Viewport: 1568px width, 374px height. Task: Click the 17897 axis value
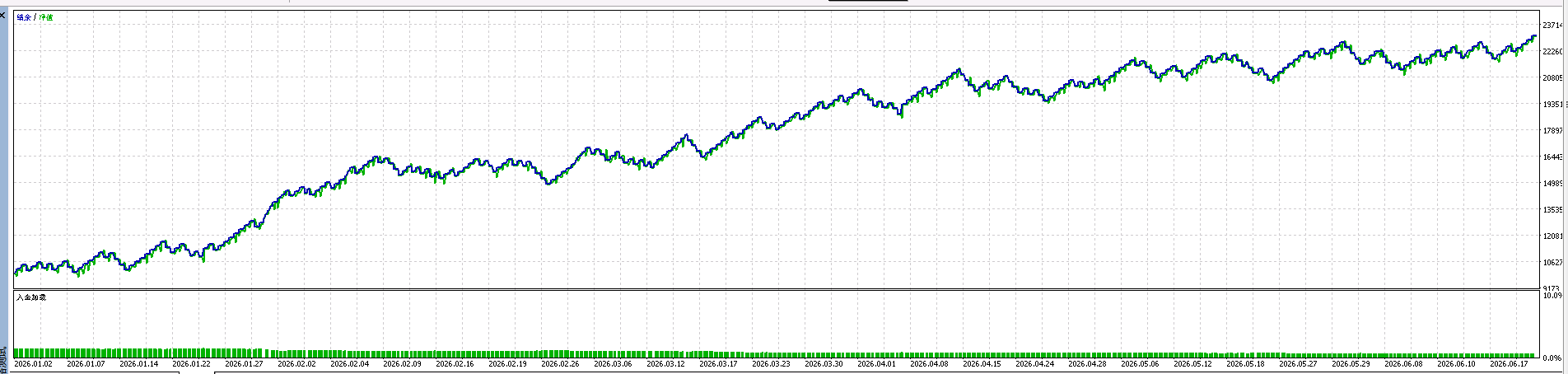[x=1552, y=131]
